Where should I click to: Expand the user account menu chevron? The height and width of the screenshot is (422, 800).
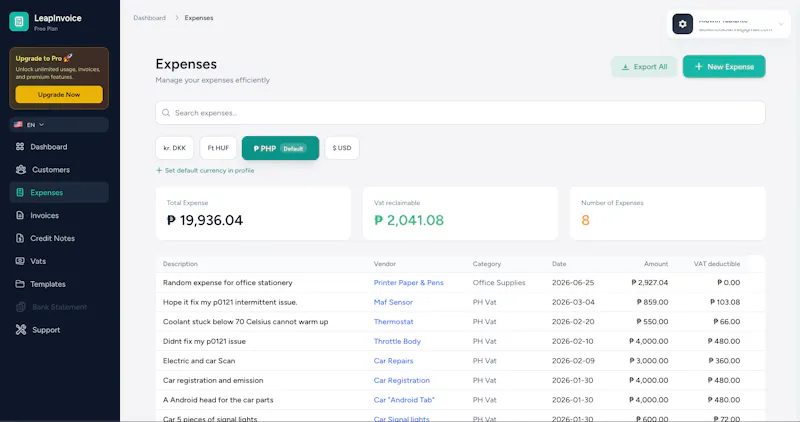tap(781, 24)
